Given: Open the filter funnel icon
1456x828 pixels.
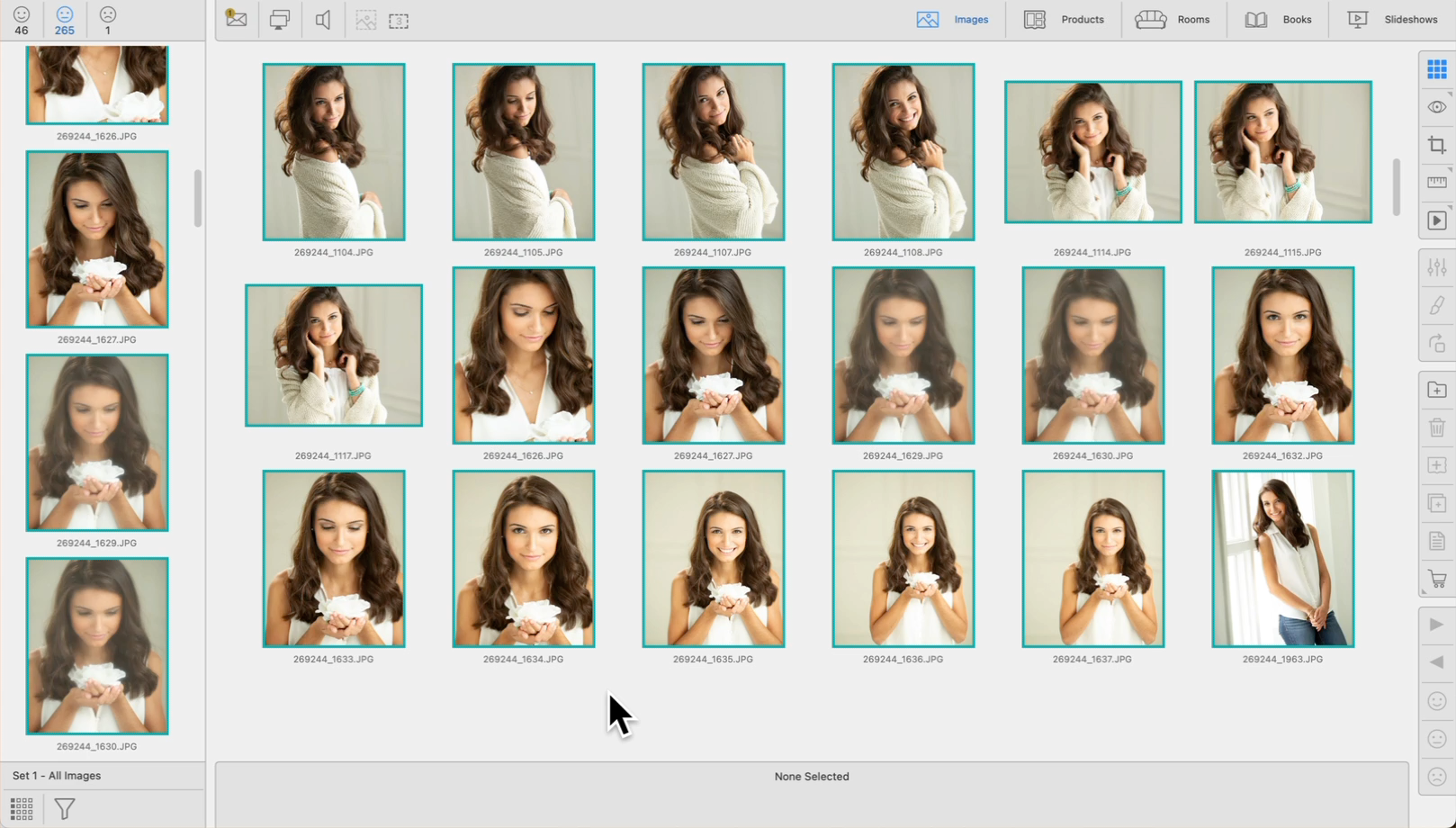Looking at the screenshot, I should click(x=65, y=809).
